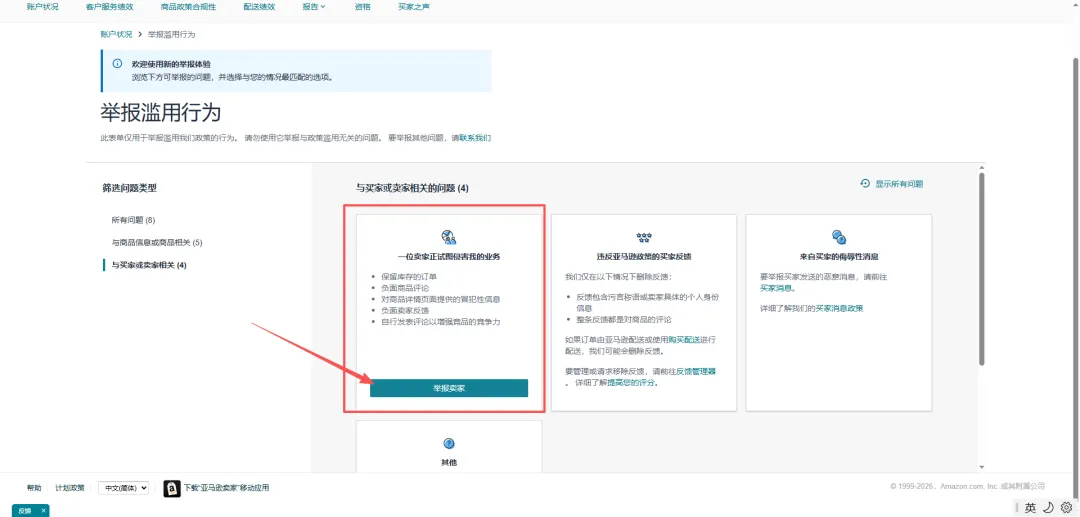Screen dimensions: 1080x517
Task: Click the abusive buyer messages chat icon
Action: [x=839, y=238]
